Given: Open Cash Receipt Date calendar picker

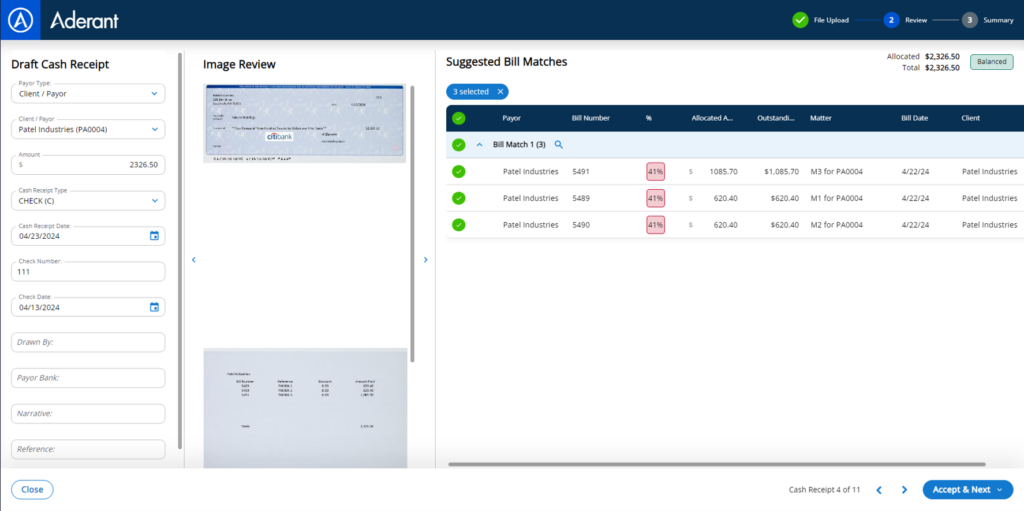Looking at the screenshot, I should (154, 236).
